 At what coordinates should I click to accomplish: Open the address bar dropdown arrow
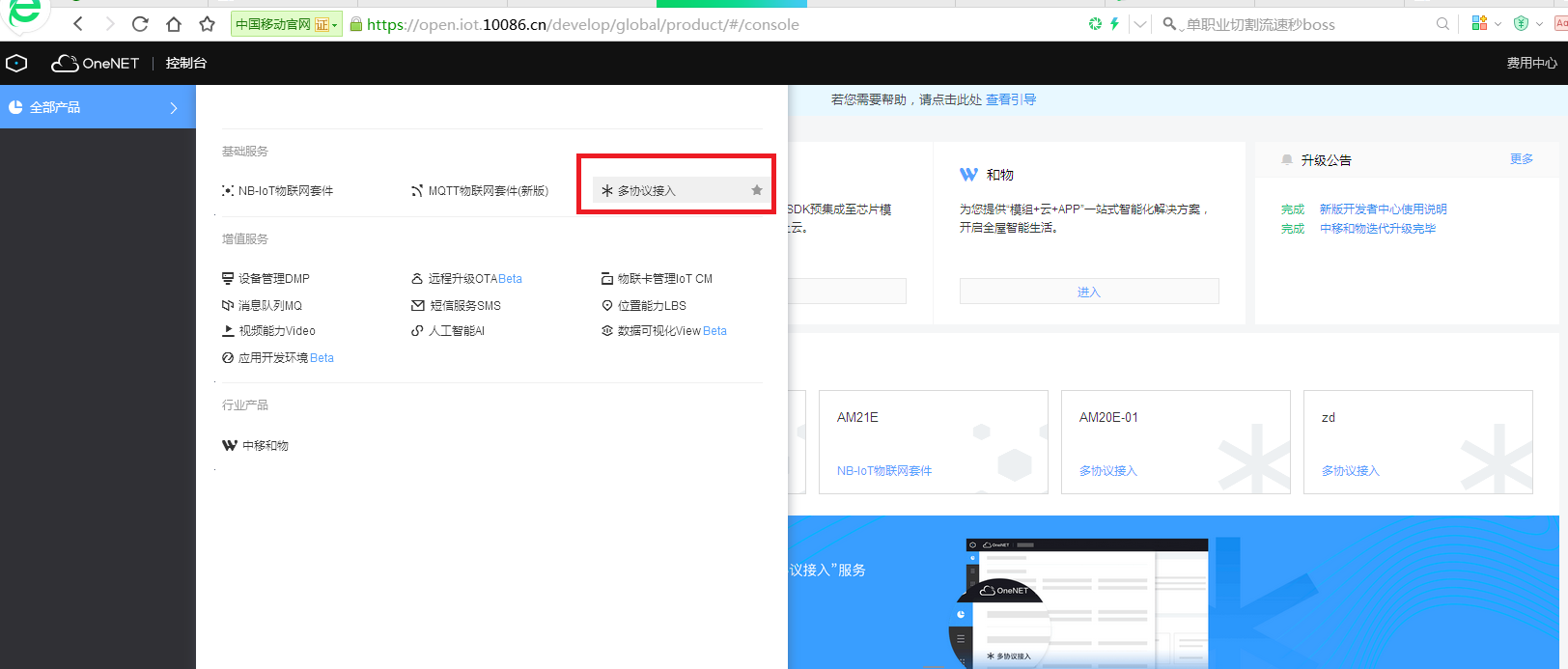pyautogui.click(x=1140, y=24)
